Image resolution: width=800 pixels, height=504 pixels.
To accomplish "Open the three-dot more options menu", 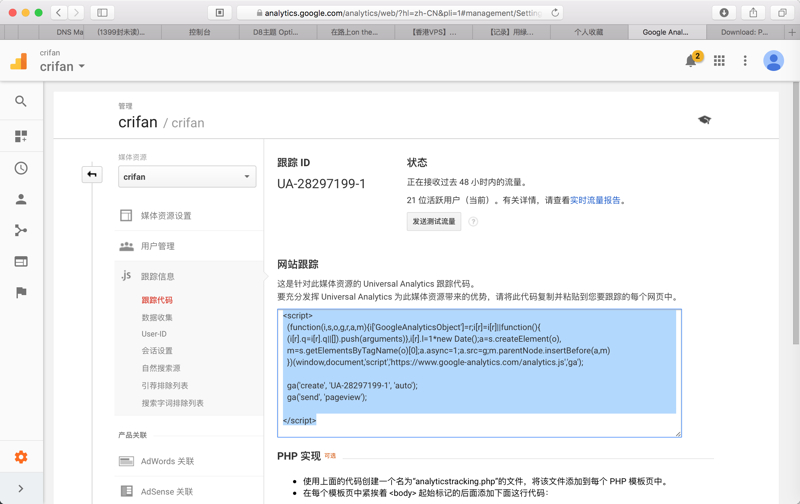I will click(745, 61).
